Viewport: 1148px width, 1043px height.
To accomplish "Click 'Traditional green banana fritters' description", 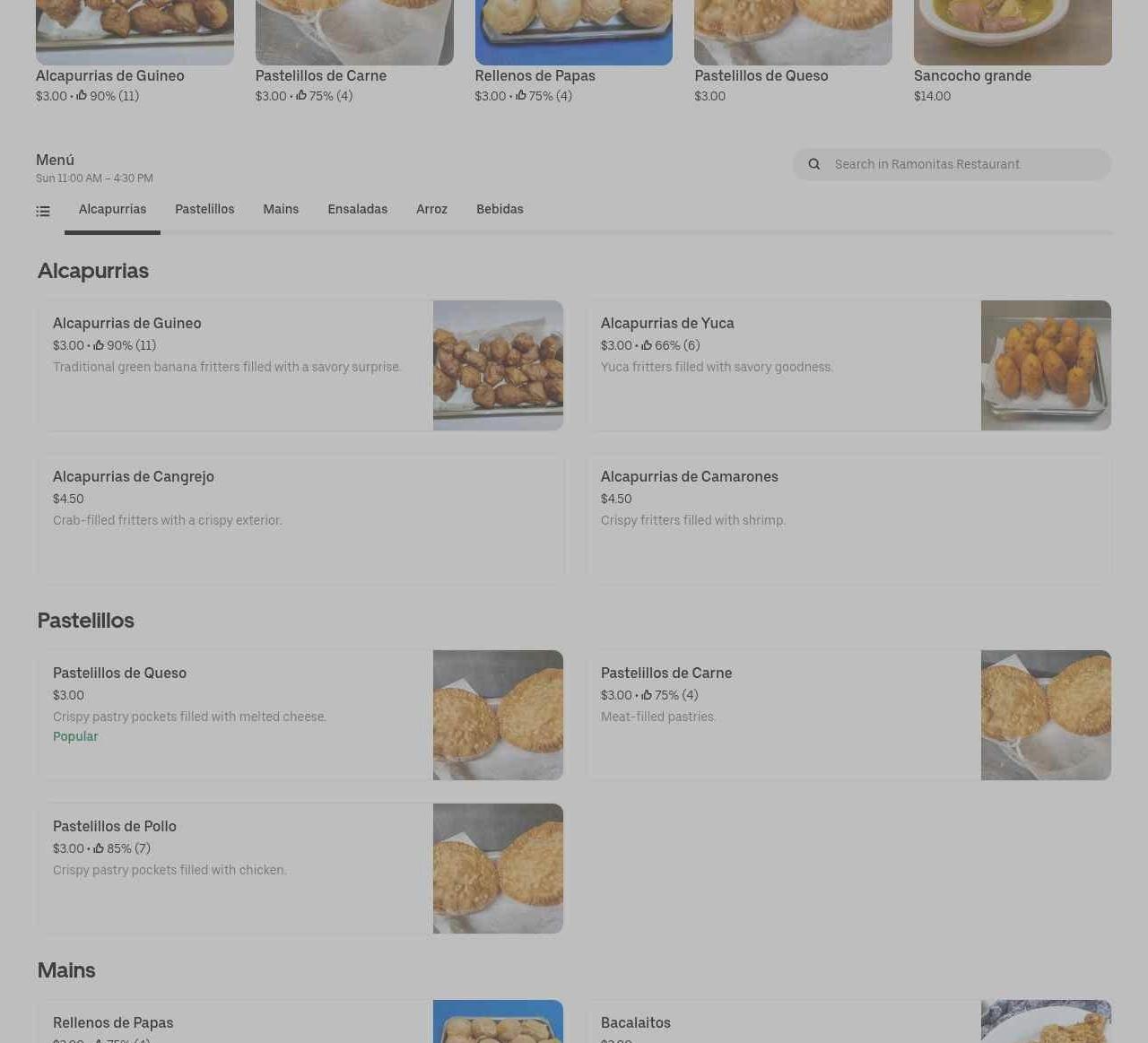I will pyautogui.click(x=227, y=367).
